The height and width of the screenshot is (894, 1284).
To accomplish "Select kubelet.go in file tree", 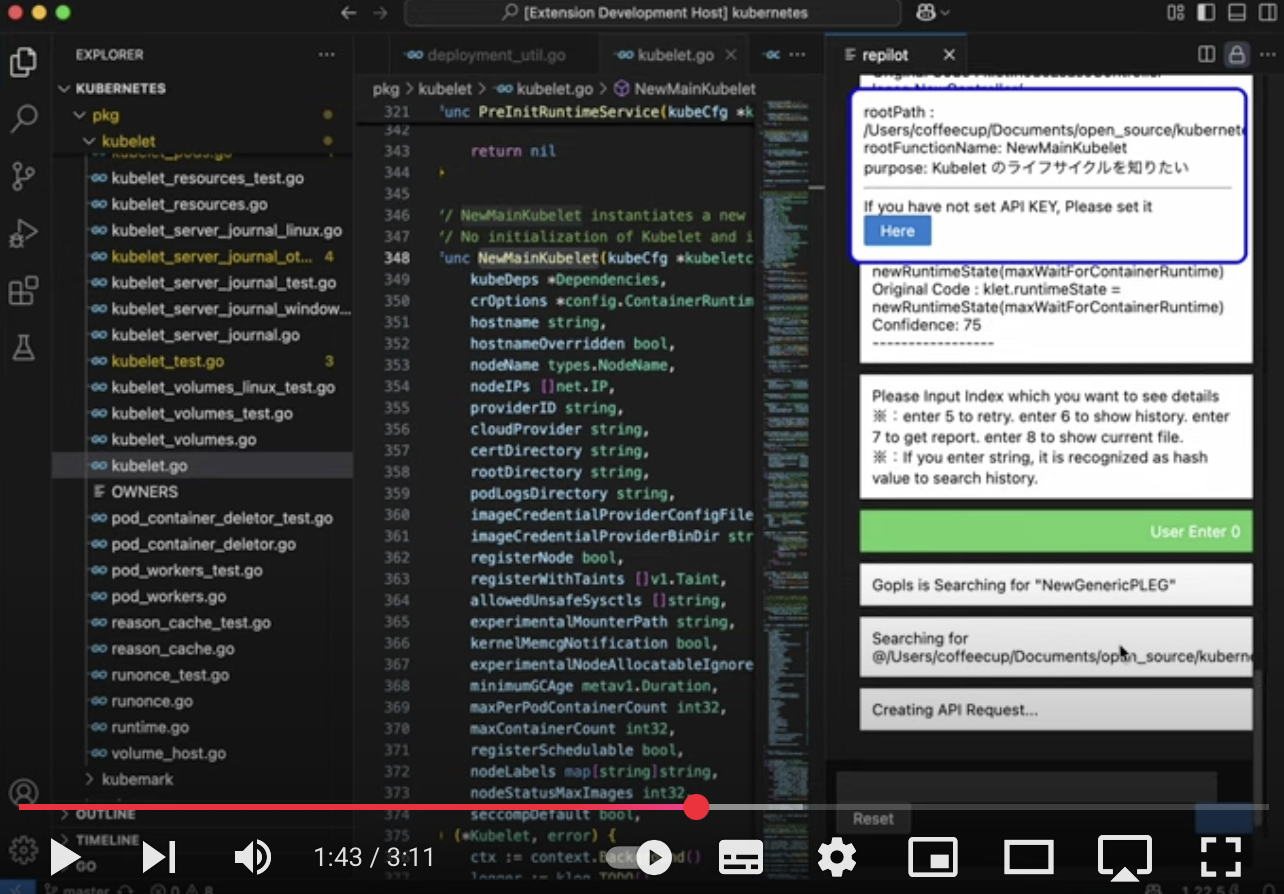I will (202, 465).
